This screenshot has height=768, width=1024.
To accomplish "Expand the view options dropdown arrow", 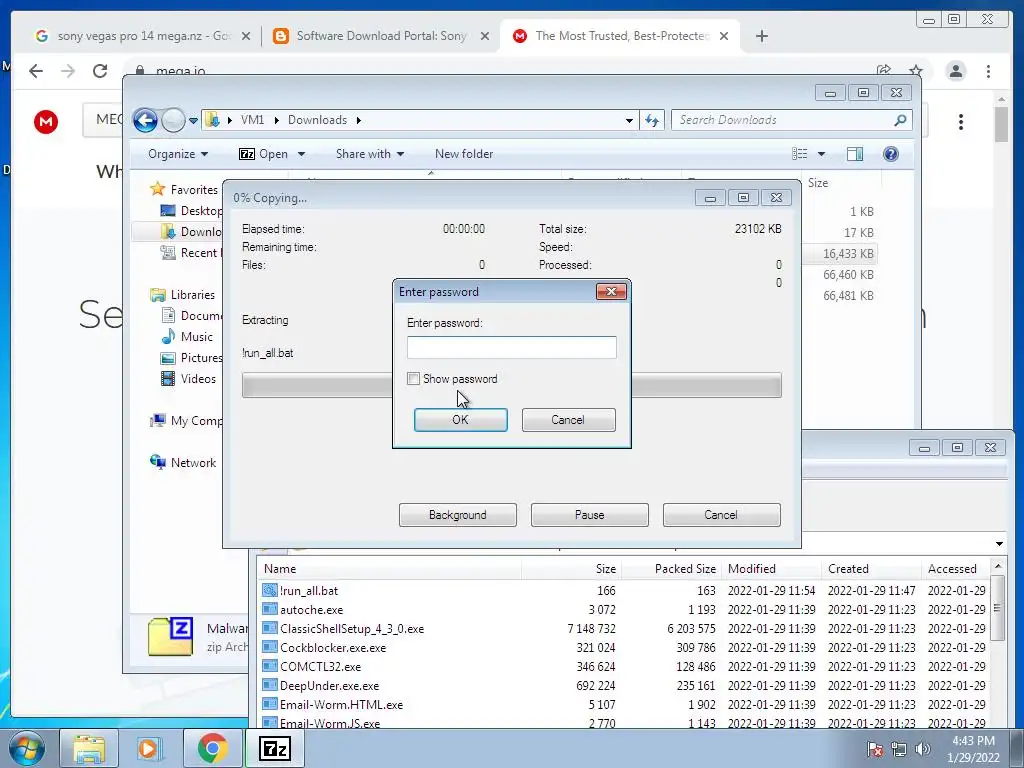I will pos(822,154).
